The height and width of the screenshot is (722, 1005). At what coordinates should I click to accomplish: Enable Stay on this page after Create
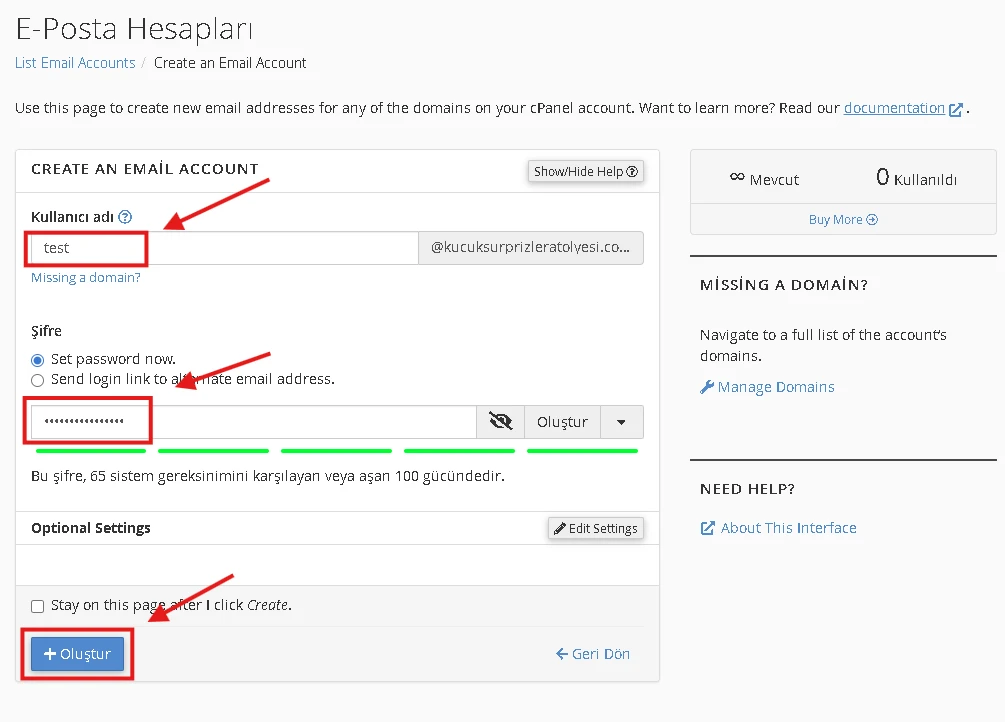click(x=37, y=605)
